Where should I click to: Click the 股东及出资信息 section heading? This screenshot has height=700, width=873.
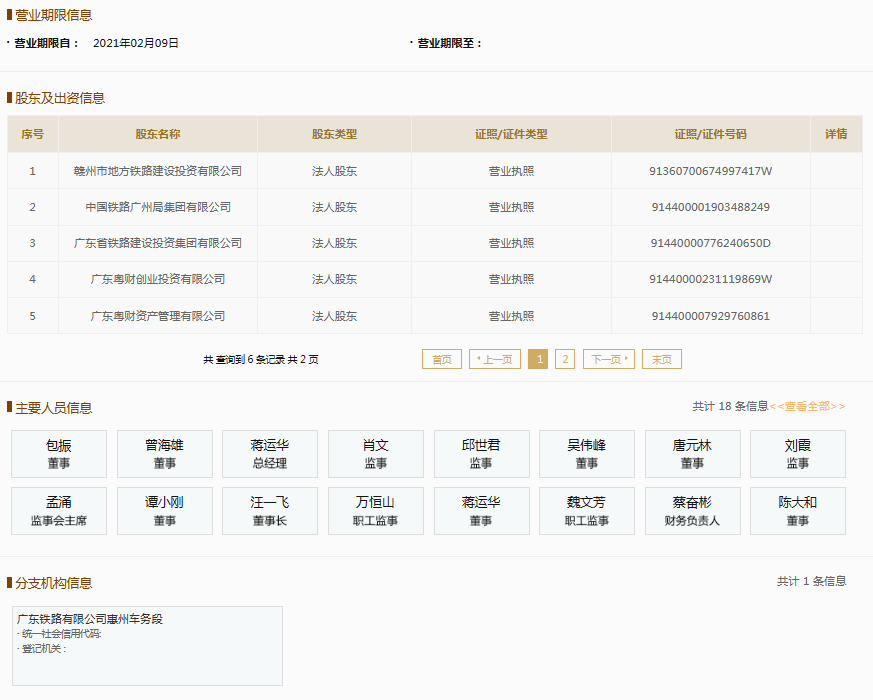[x=60, y=98]
